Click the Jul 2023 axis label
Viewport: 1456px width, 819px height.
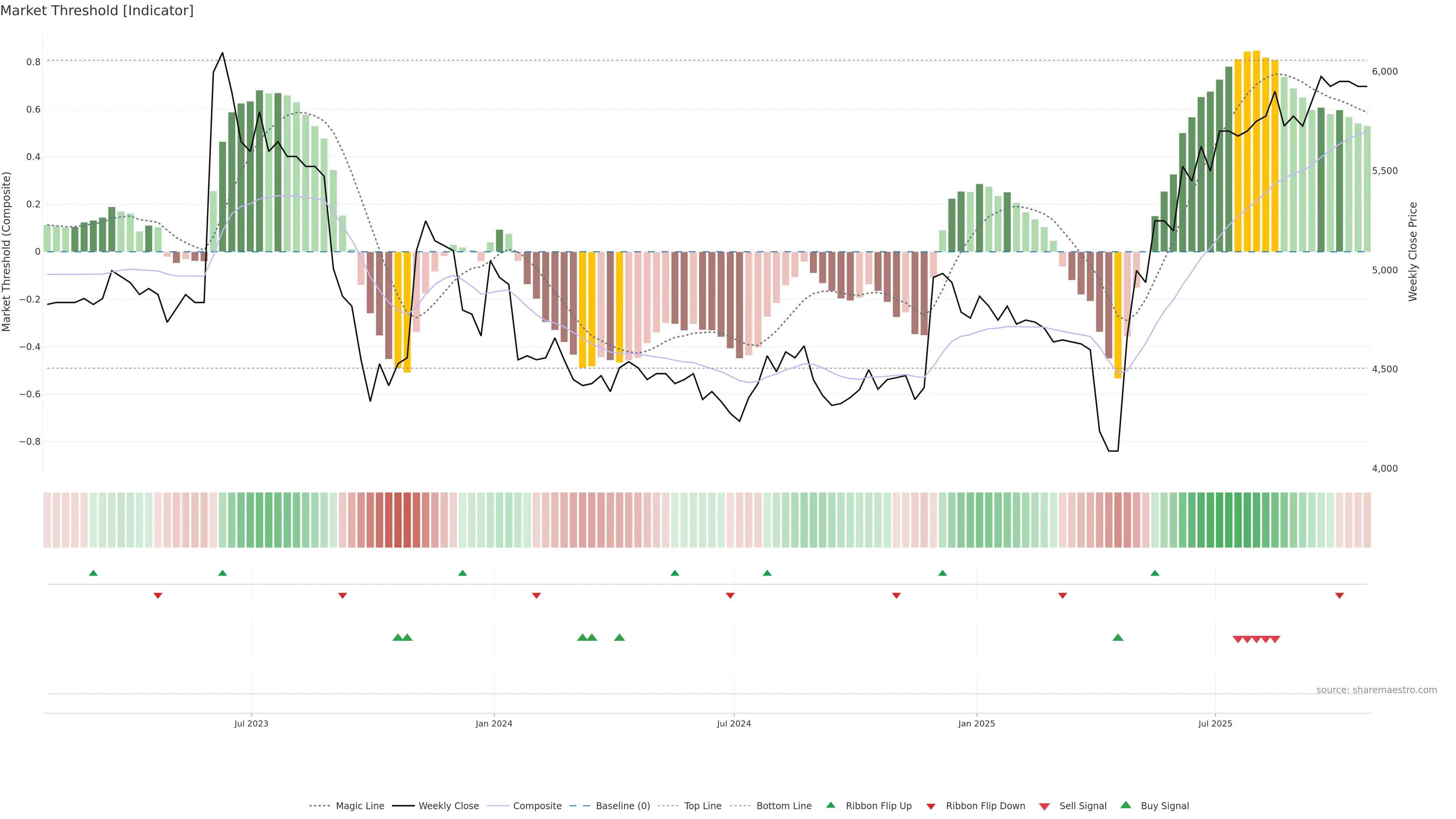pyautogui.click(x=251, y=723)
